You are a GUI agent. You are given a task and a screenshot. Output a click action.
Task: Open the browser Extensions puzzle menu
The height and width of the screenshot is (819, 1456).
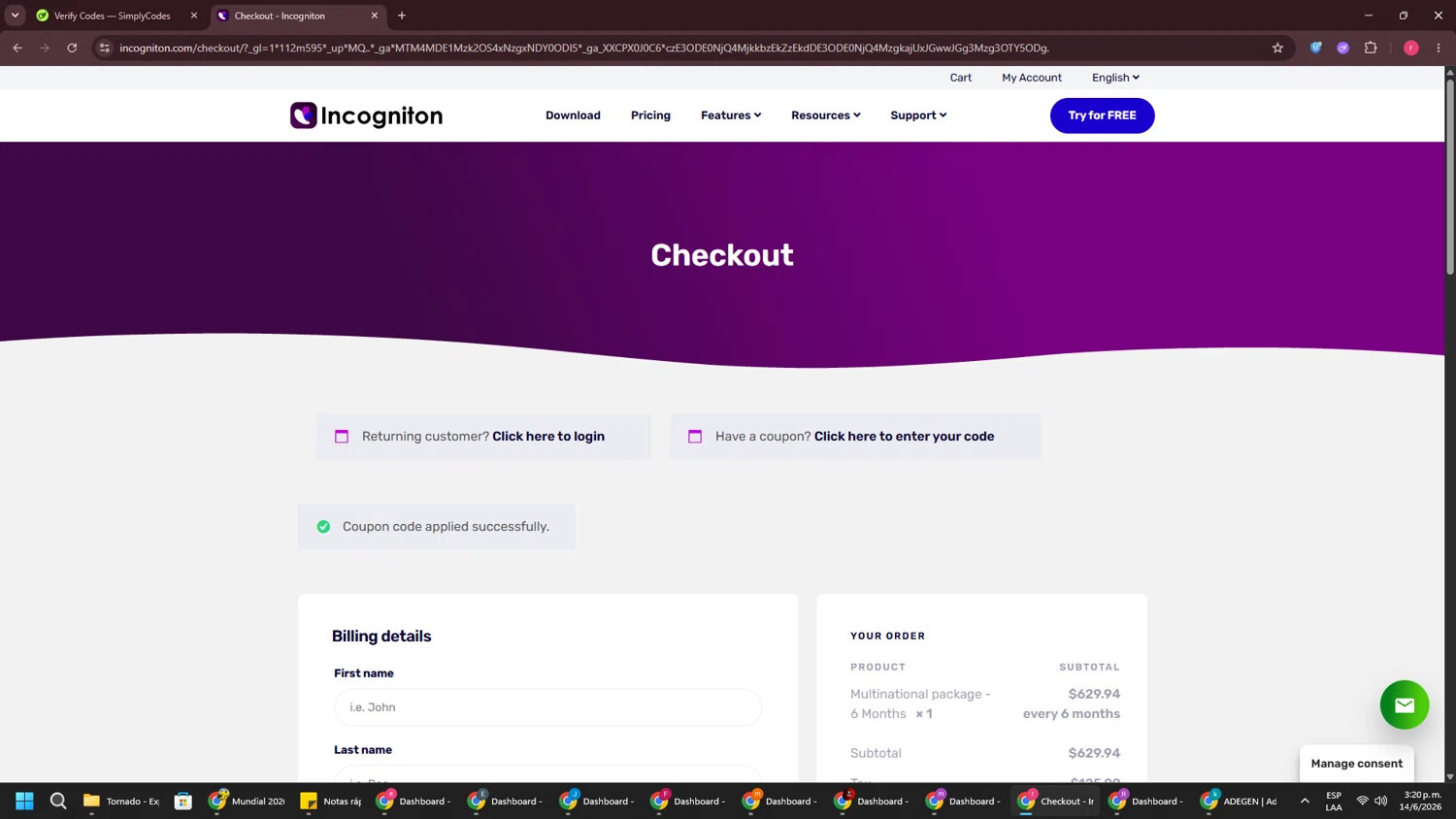(x=1371, y=48)
